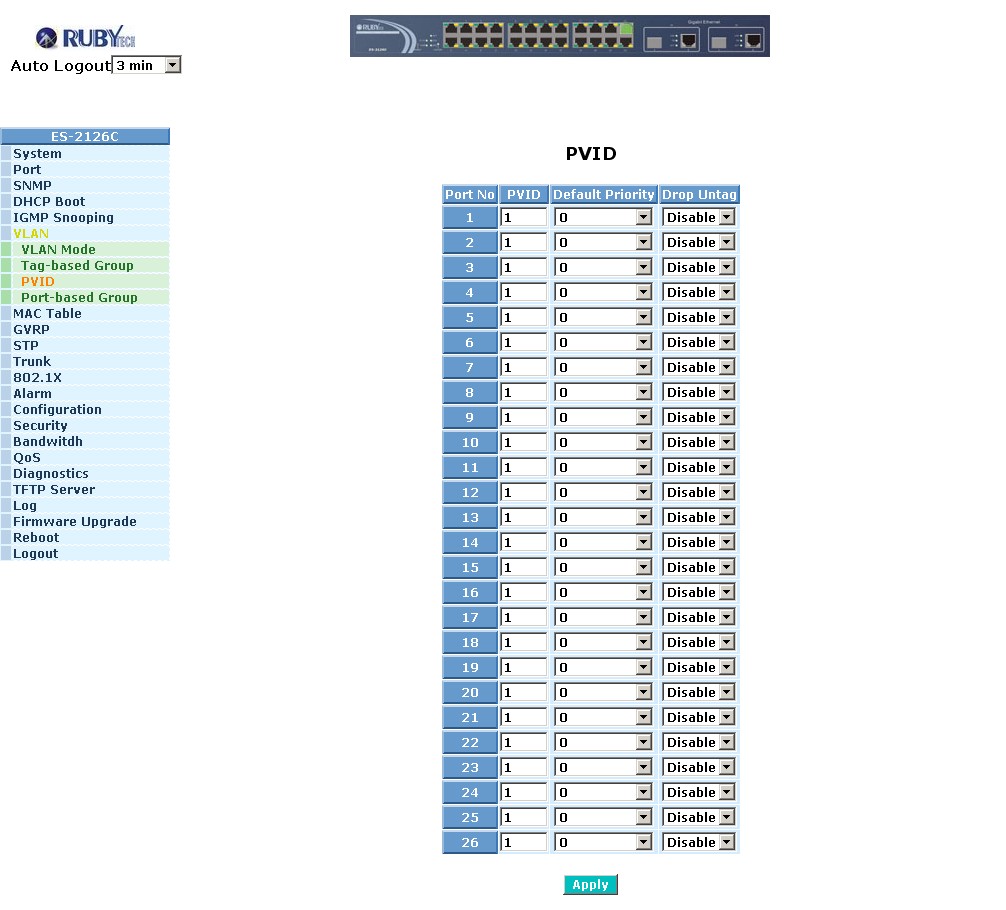This screenshot has height=910, width=1006.
Task: Focus the PVID field for port 12
Action: [x=524, y=493]
